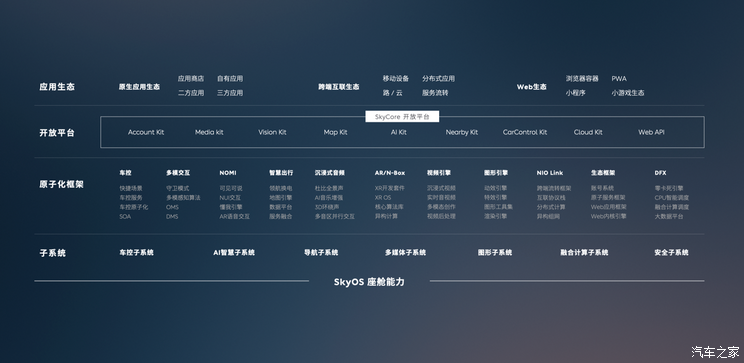The width and height of the screenshot is (744, 363).
Task: Select CarControl Kit entry
Action: coord(525,132)
